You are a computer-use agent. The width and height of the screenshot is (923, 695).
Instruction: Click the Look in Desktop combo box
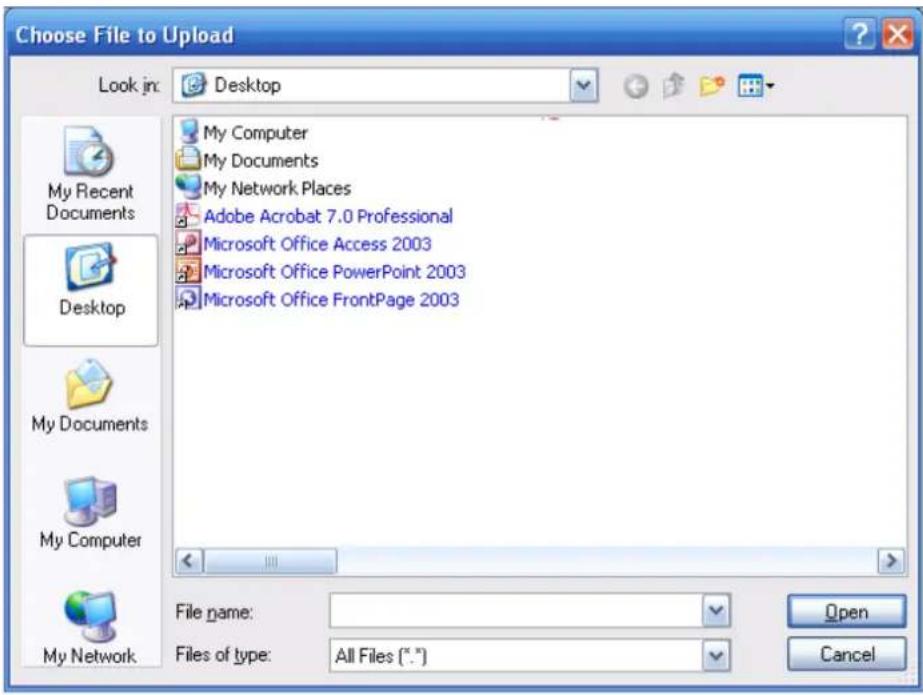[x=386, y=86]
